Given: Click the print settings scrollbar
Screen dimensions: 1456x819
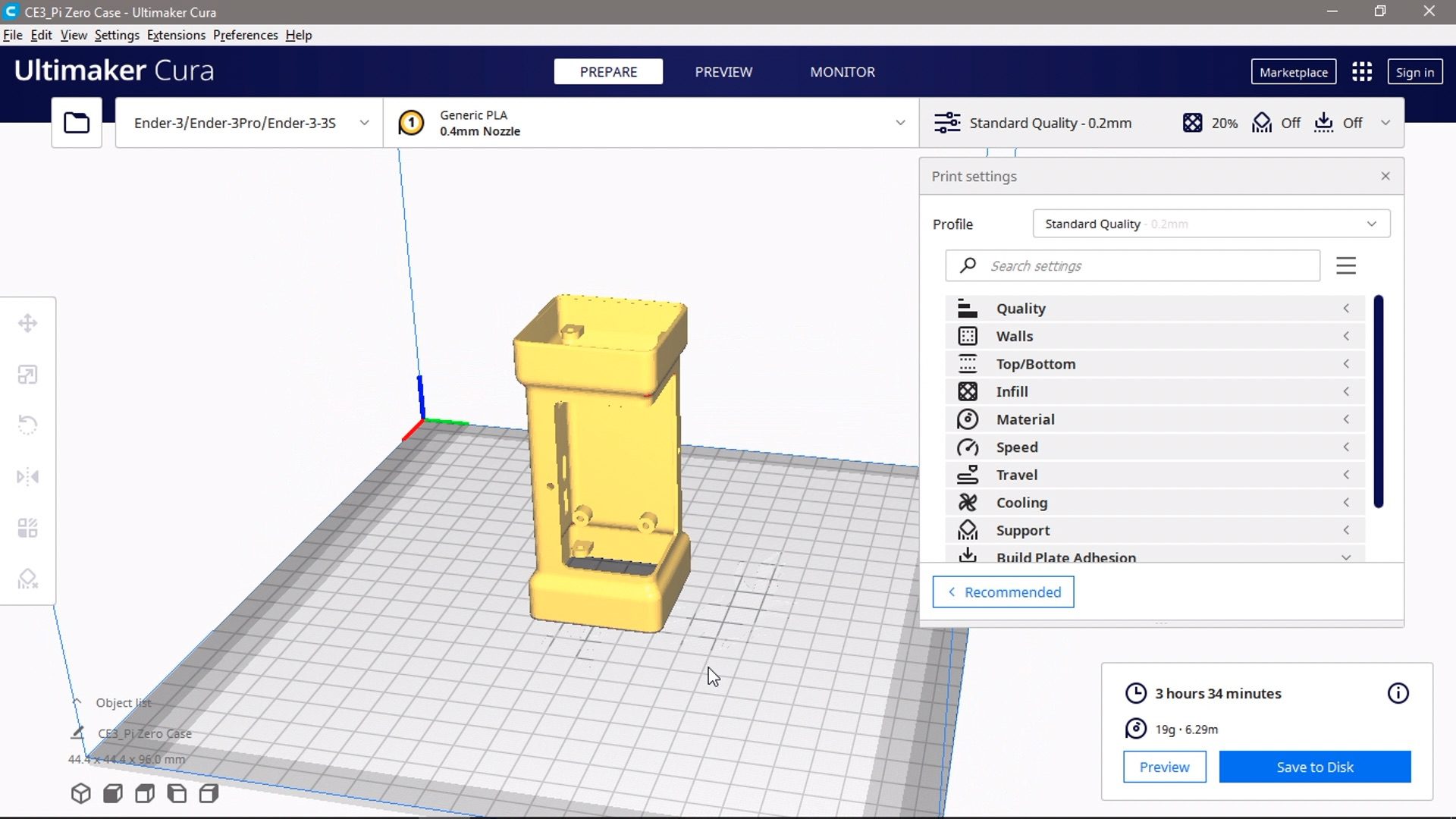Looking at the screenshot, I should point(1378,402).
